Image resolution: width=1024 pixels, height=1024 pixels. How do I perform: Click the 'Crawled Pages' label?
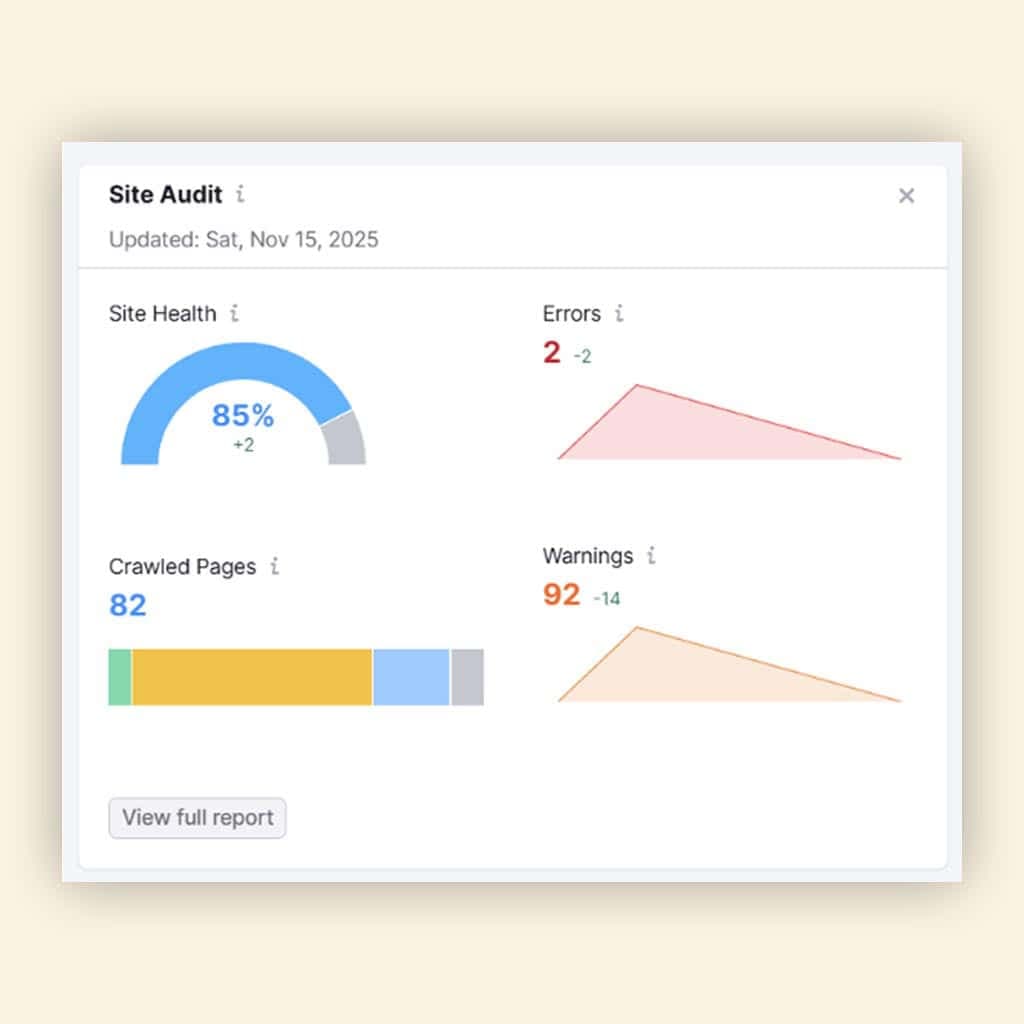[183, 567]
